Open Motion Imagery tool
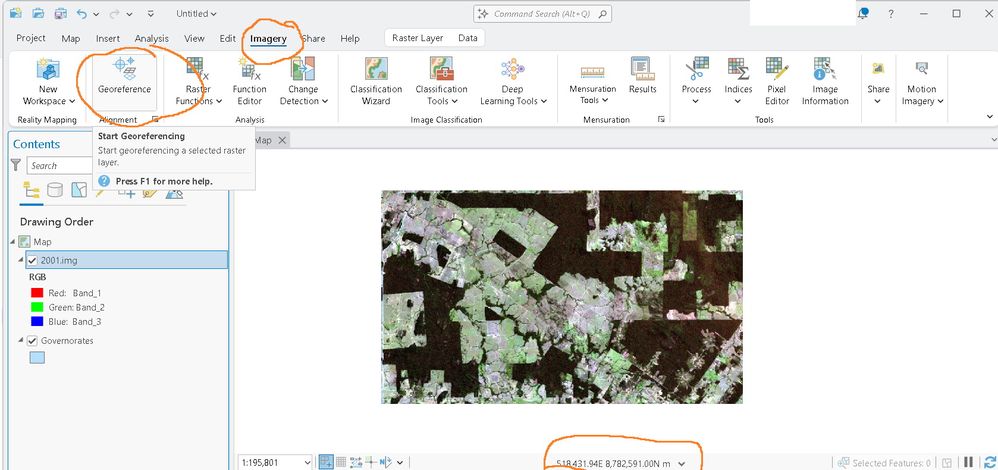 point(922,82)
